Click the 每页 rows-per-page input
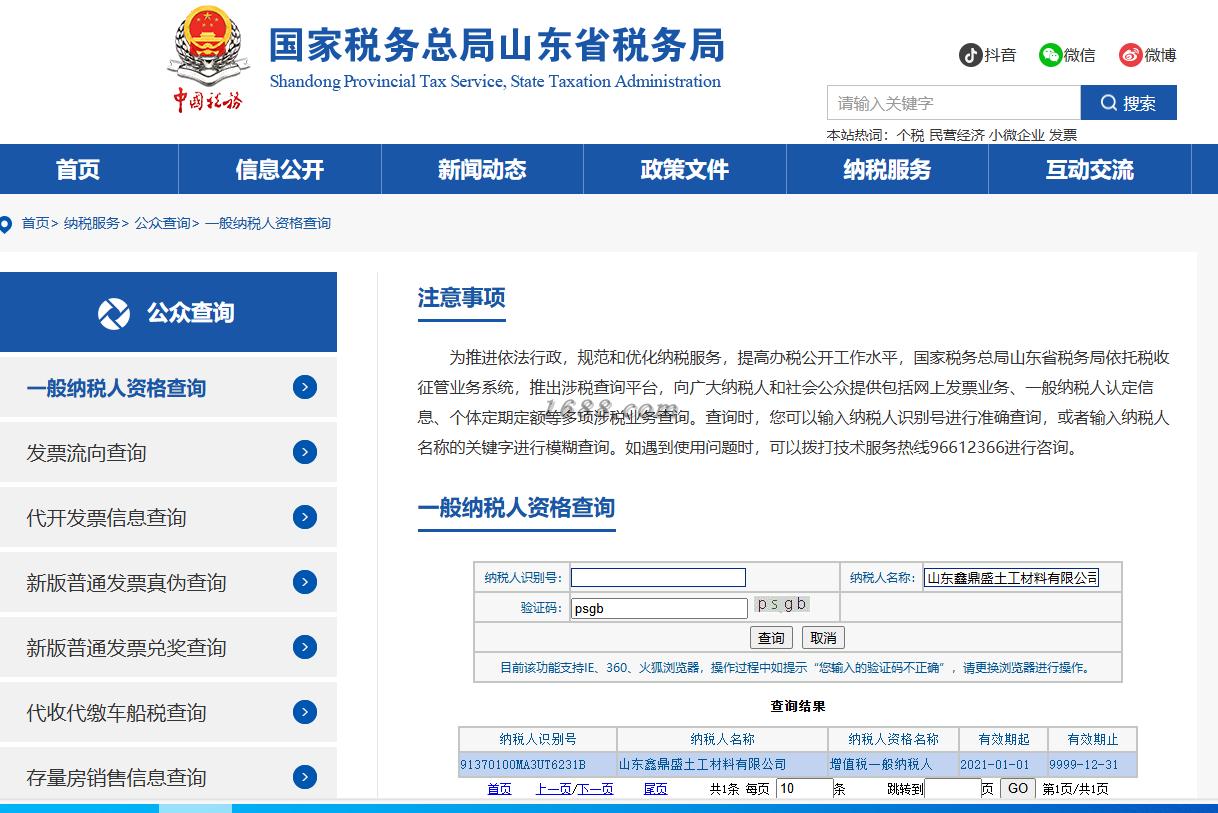Screen dimensions: 1218x813 point(804,789)
